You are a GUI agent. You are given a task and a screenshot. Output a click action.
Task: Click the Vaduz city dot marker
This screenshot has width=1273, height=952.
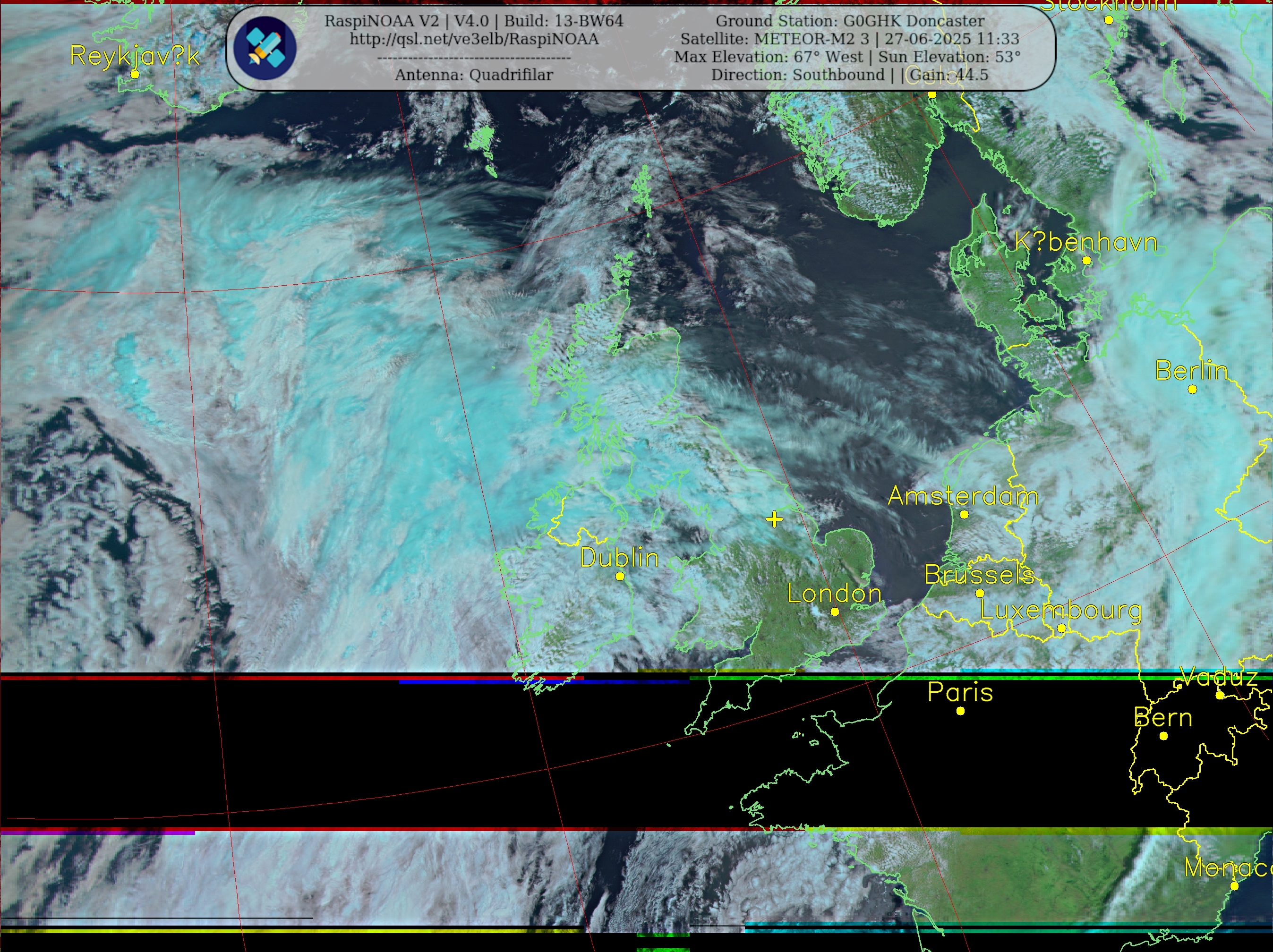(x=1220, y=696)
